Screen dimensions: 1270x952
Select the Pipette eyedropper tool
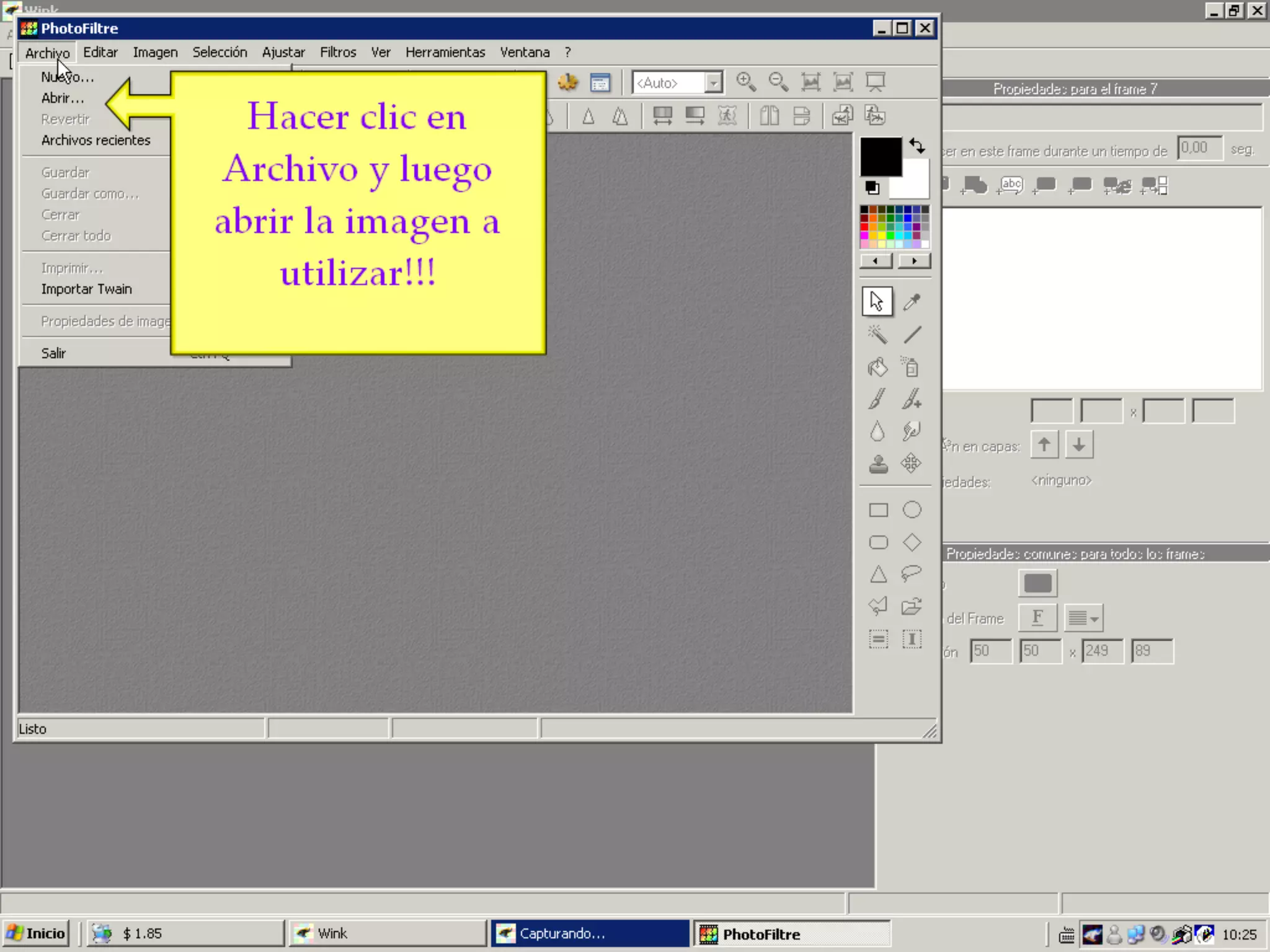click(x=912, y=302)
